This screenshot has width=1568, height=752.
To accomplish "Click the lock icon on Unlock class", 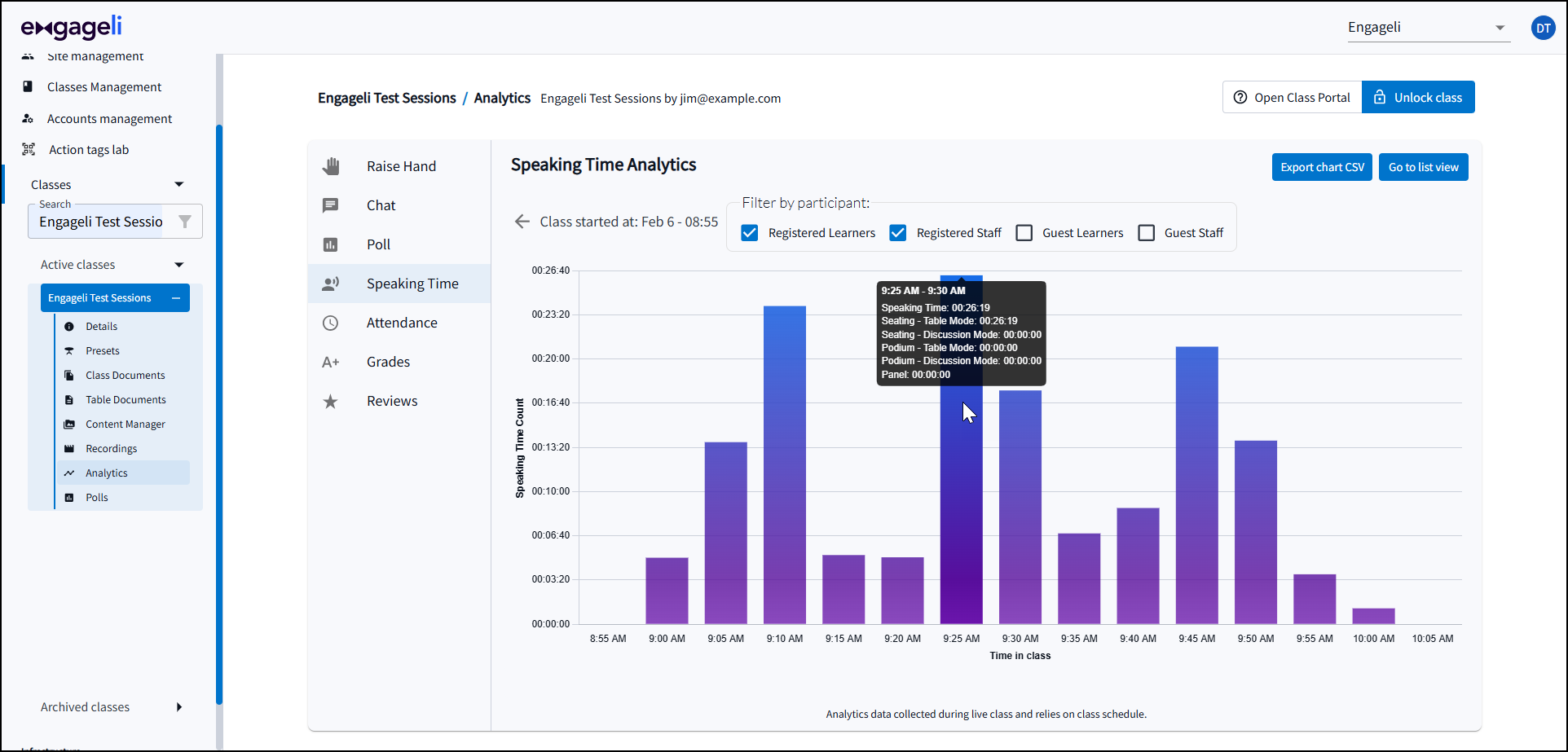I will coord(1380,97).
